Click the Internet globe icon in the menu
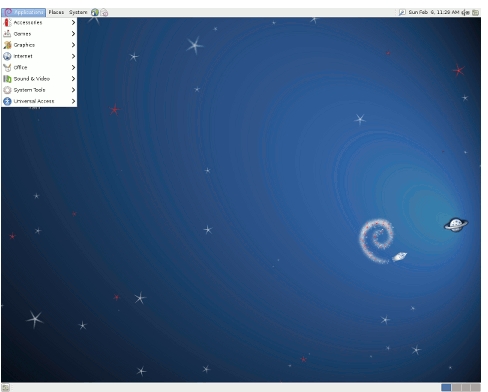 pos(7,56)
